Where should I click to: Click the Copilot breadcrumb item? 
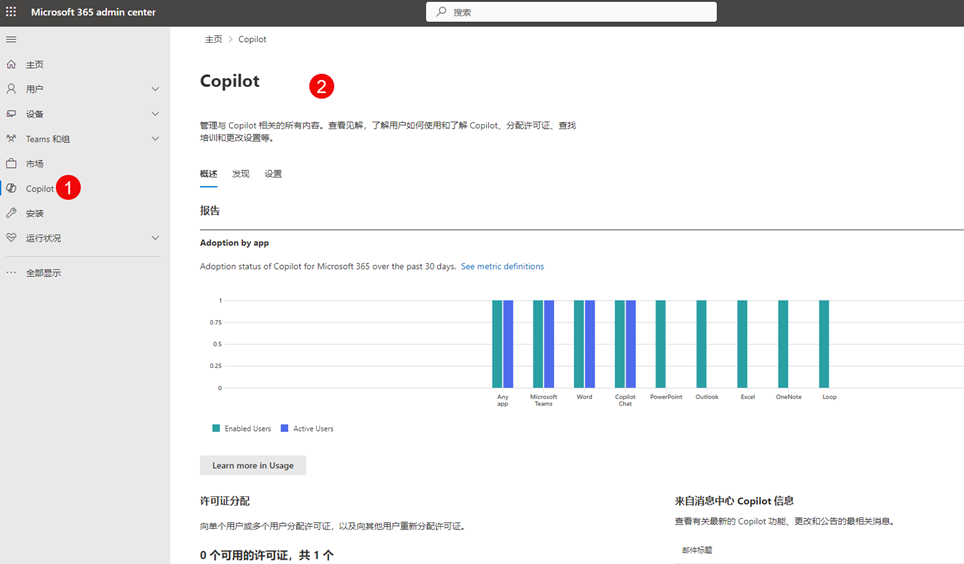[x=252, y=39]
